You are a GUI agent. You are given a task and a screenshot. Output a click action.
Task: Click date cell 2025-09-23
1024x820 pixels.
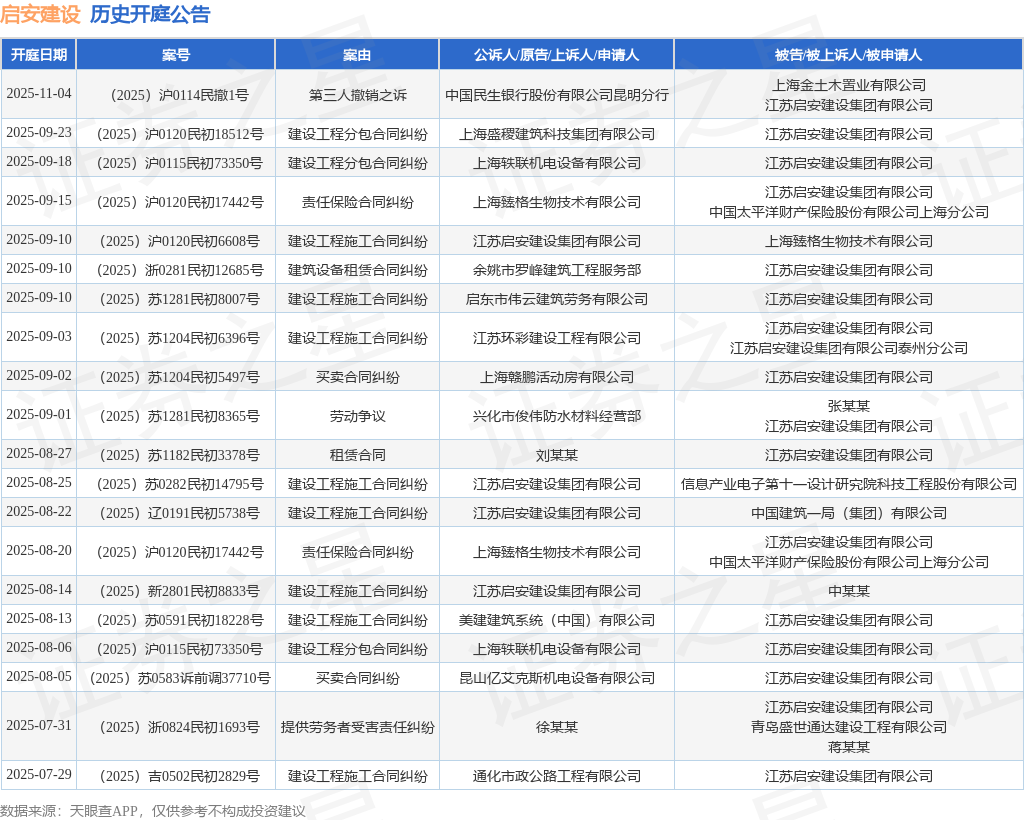click(x=39, y=133)
